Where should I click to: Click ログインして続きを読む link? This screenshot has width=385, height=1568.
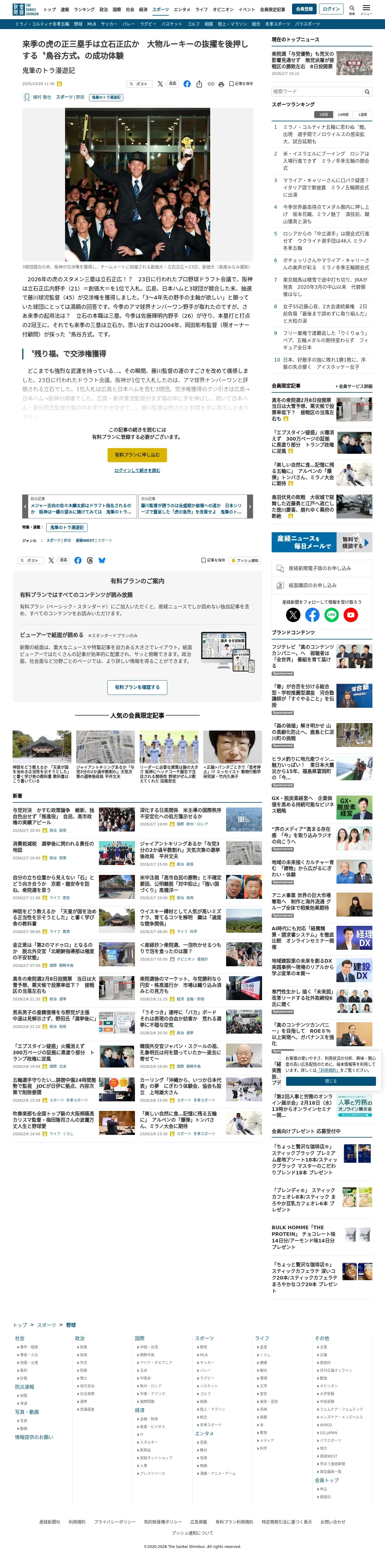tap(137, 471)
